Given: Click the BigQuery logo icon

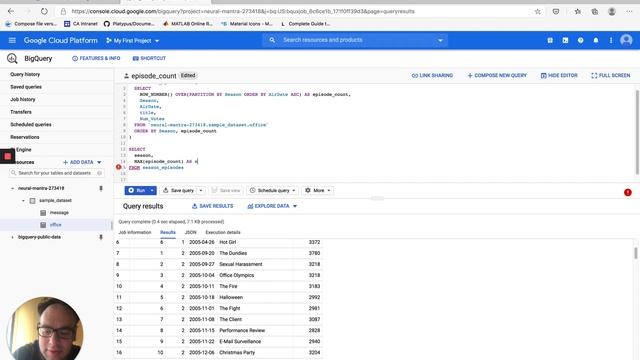Looking at the screenshot, I should [x=12, y=58].
